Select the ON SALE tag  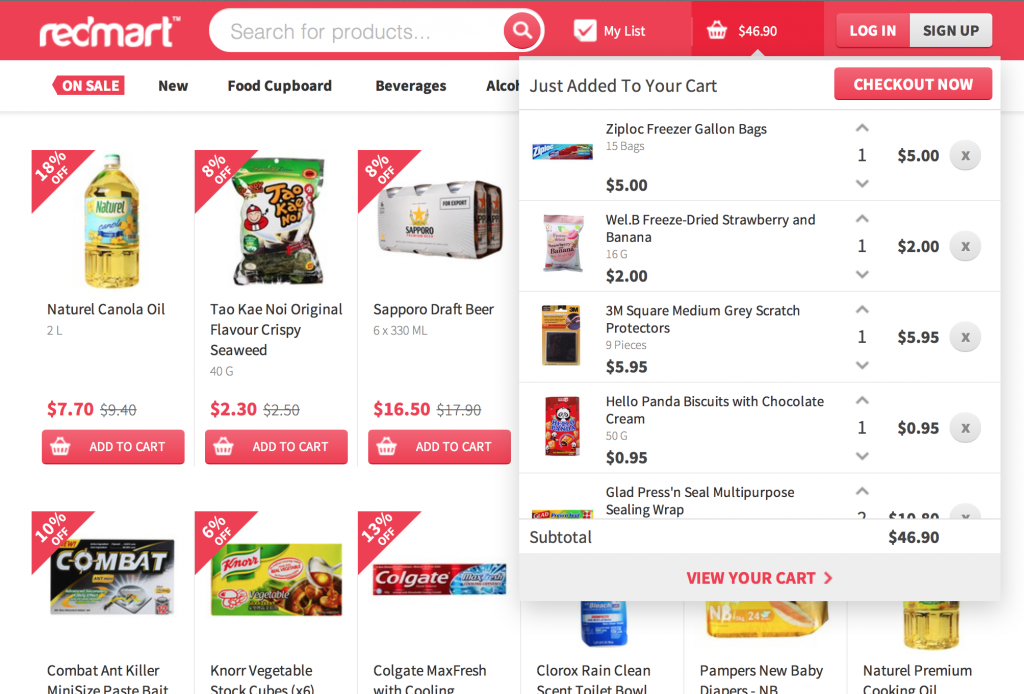[x=89, y=86]
